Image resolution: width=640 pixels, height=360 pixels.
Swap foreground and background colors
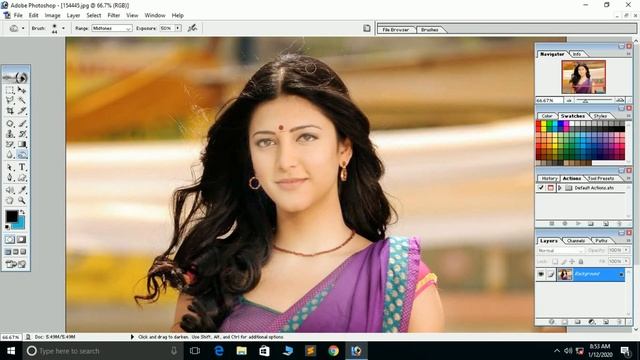pyautogui.click(x=22, y=212)
